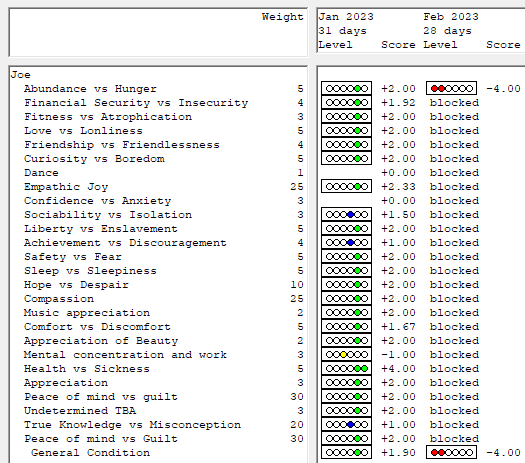
Task: Click the Hope vs Despair row label
Action: pos(76,285)
